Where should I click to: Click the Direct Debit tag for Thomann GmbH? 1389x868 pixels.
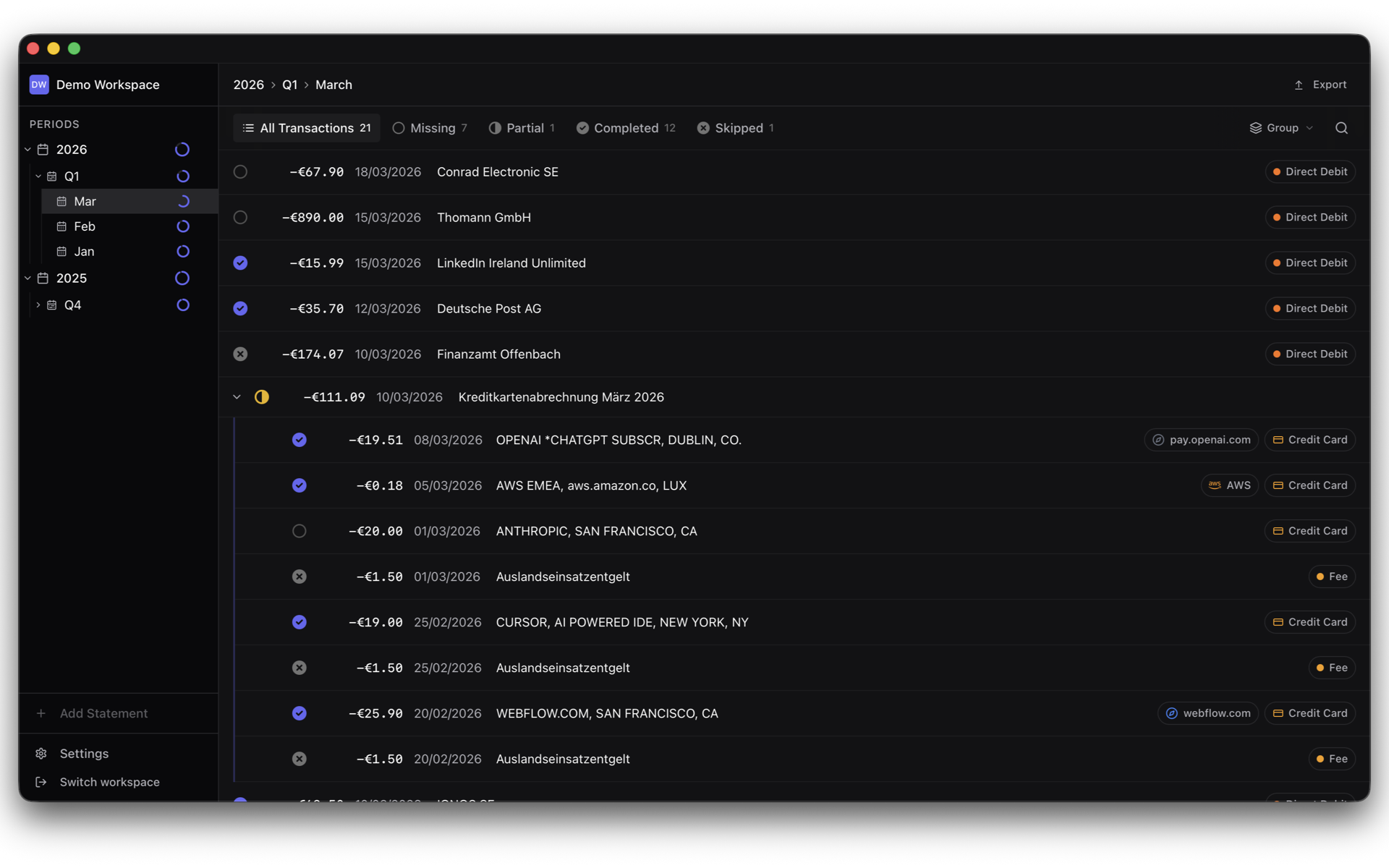(1310, 218)
